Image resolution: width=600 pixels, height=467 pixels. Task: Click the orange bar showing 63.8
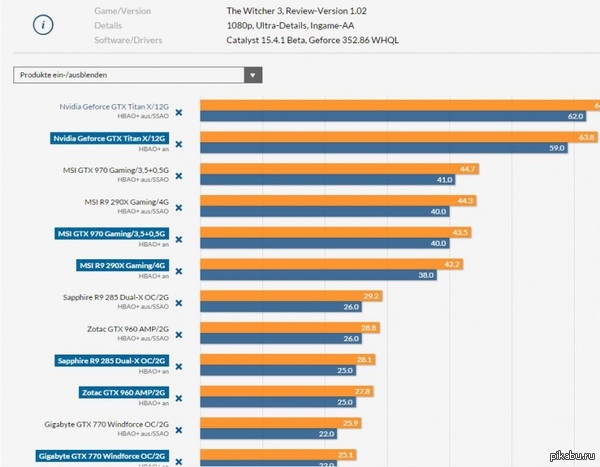(399, 137)
